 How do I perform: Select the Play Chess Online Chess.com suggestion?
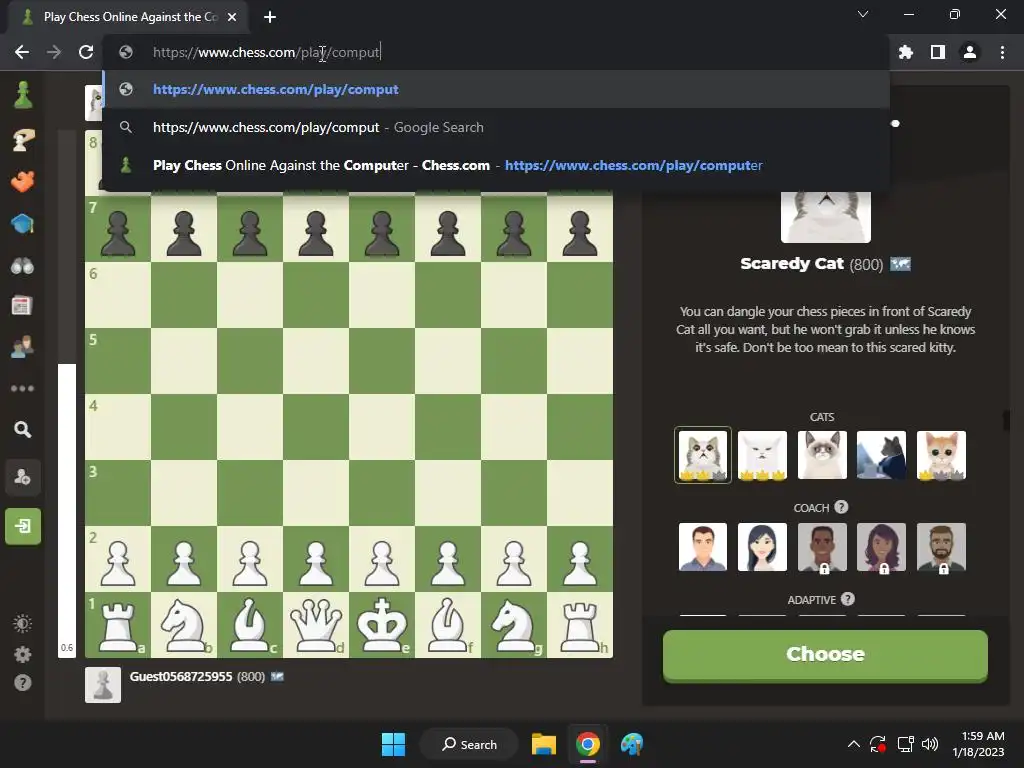click(x=496, y=165)
